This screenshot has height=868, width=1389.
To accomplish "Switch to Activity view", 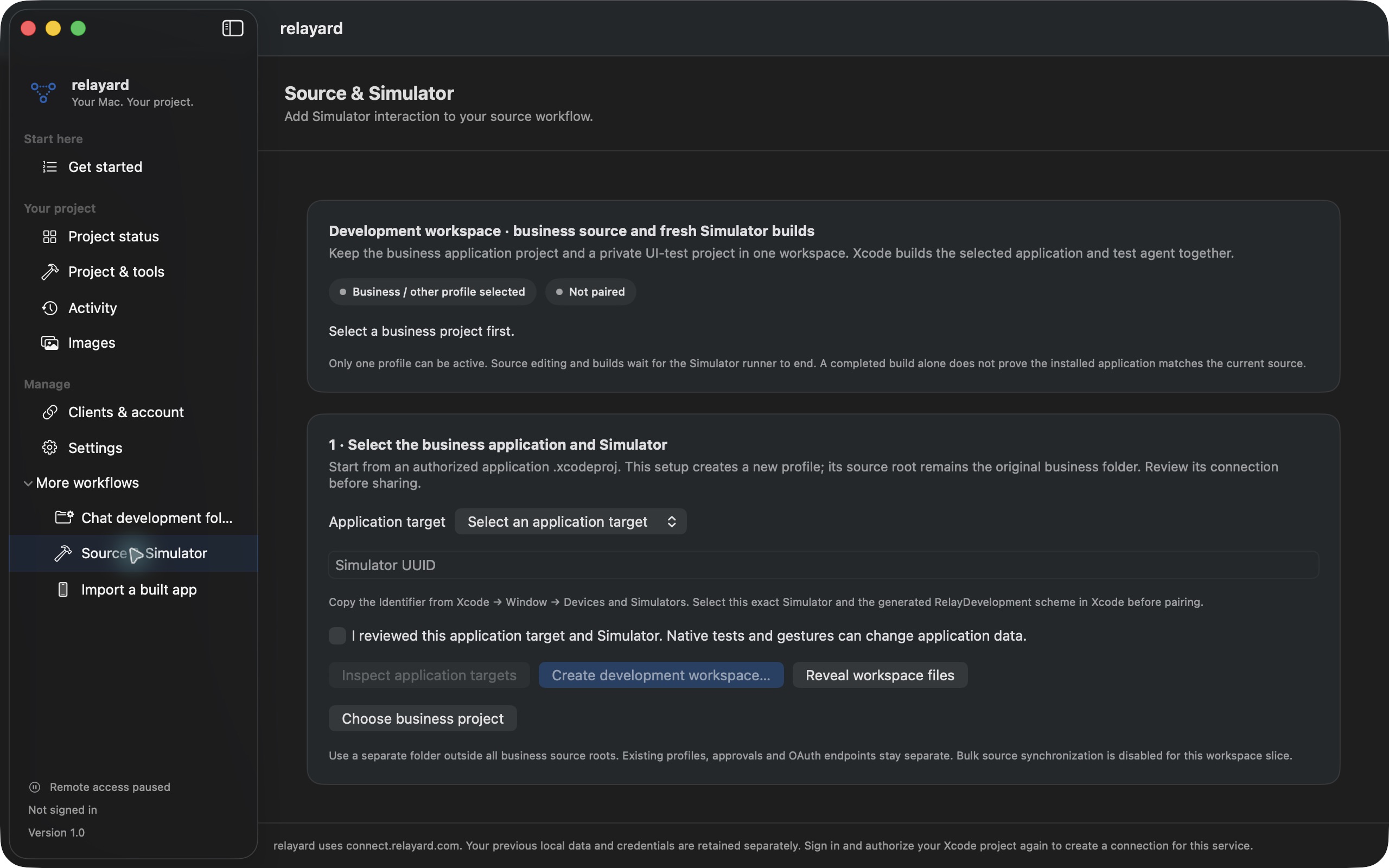I will click(x=133, y=308).
